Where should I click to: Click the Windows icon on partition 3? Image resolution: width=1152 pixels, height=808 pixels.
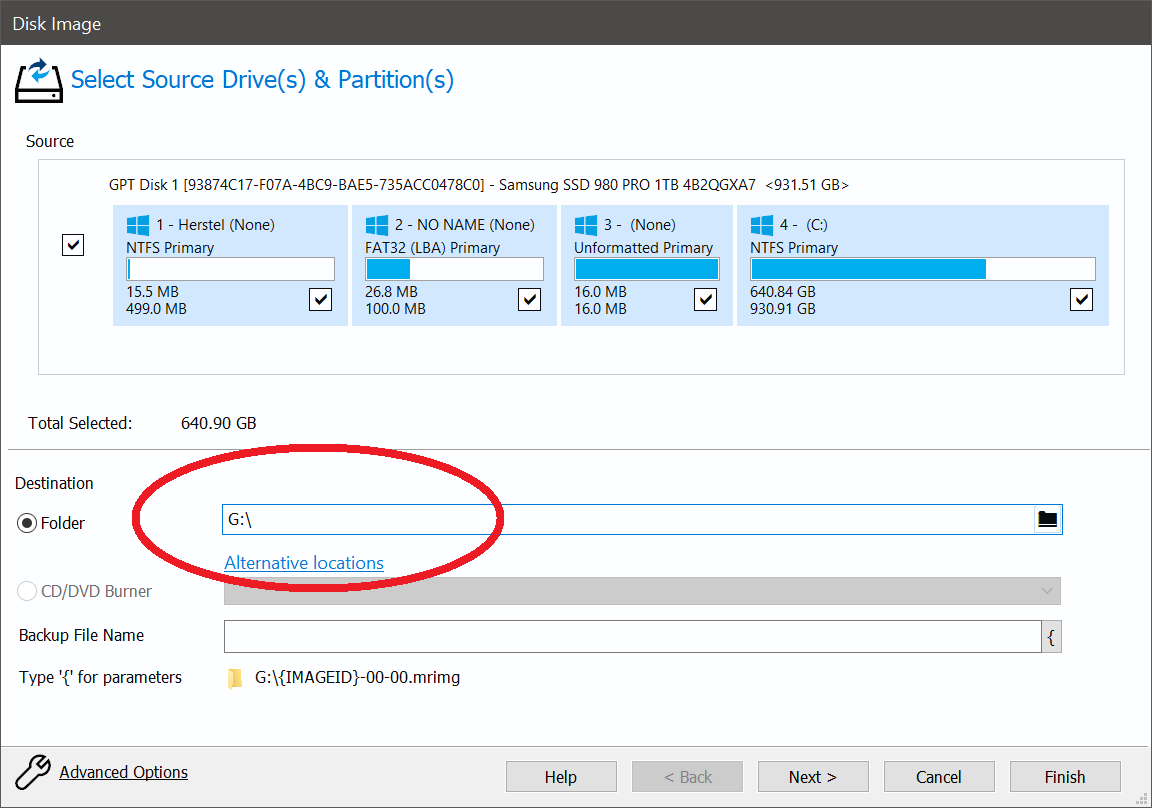click(x=585, y=225)
